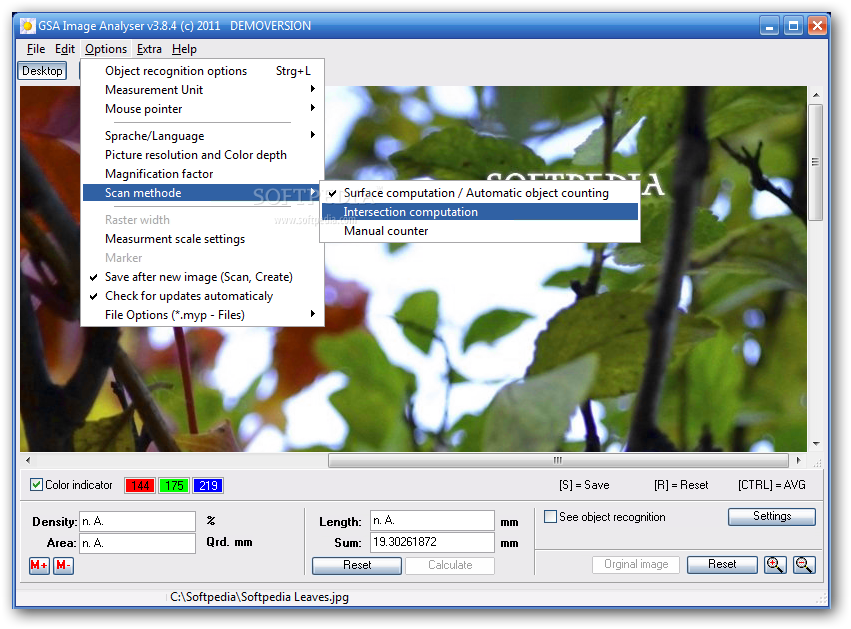The width and height of the screenshot is (851, 629).
Task: Expand the Sprache/Language submenu
Action: (x=203, y=136)
